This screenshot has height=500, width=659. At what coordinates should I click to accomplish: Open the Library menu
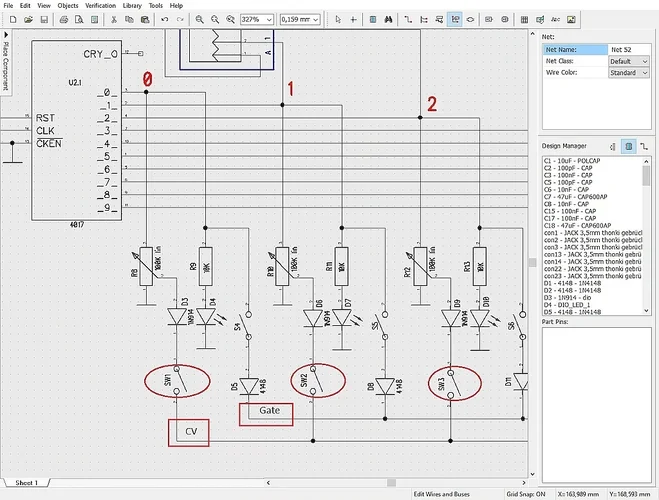132,5
